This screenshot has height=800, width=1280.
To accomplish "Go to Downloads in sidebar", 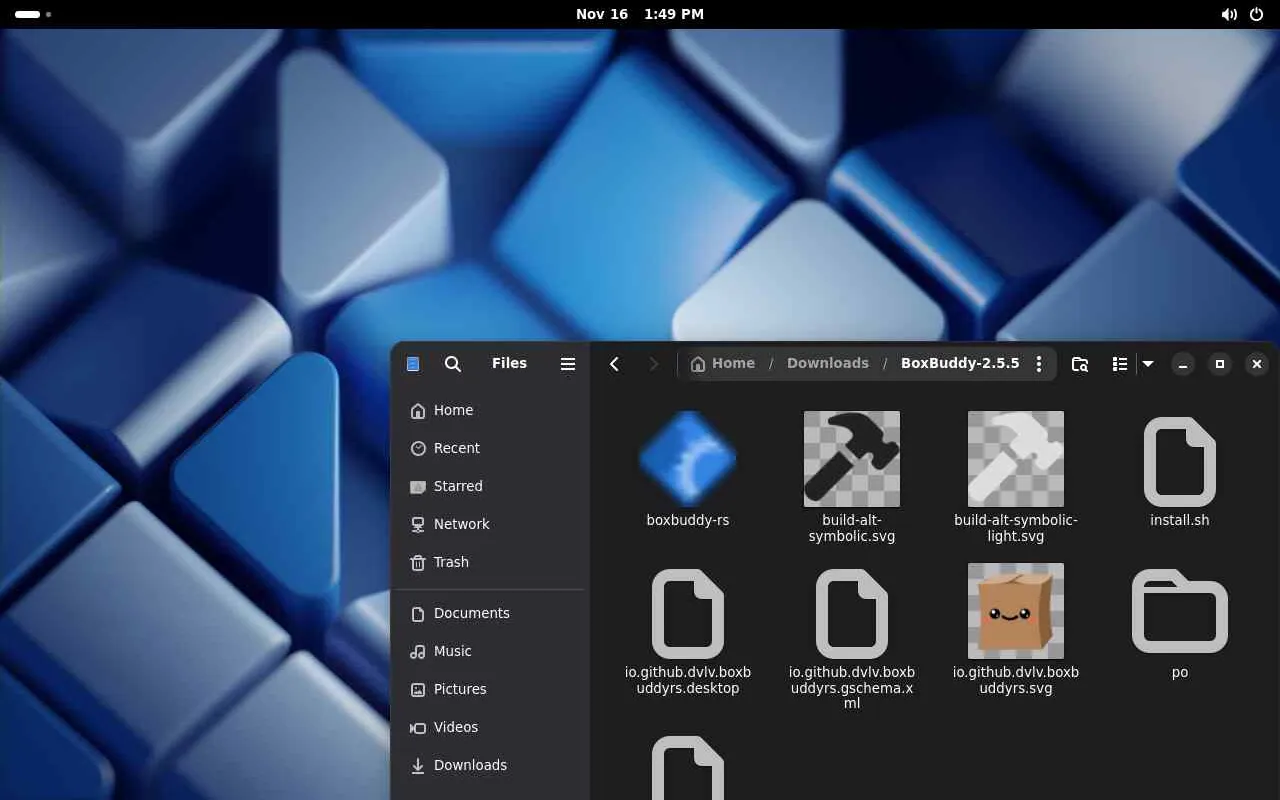I will pos(488,765).
